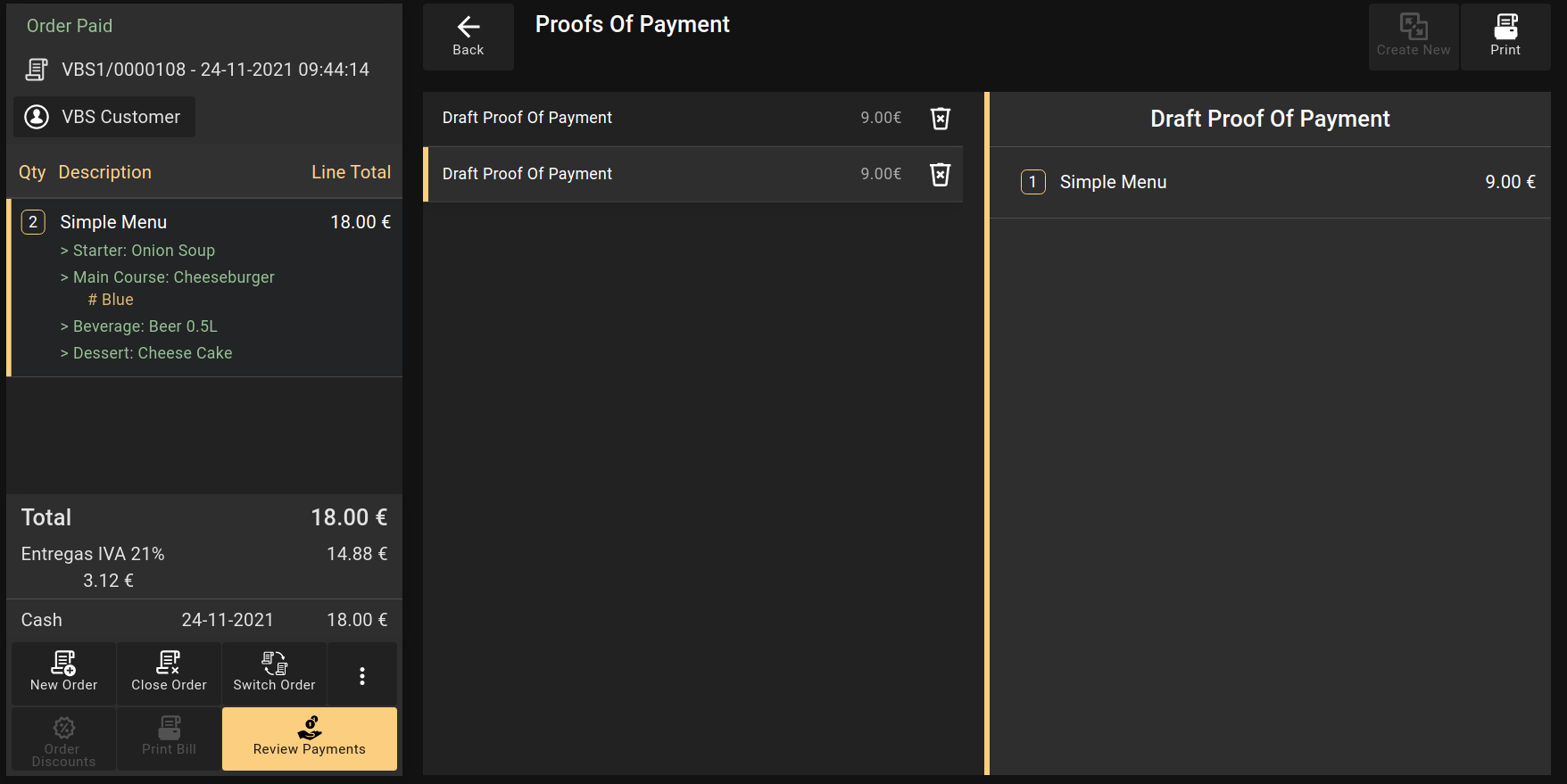Viewport: 1567px width, 784px height.
Task: Open Switch Order
Action: [274, 673]
